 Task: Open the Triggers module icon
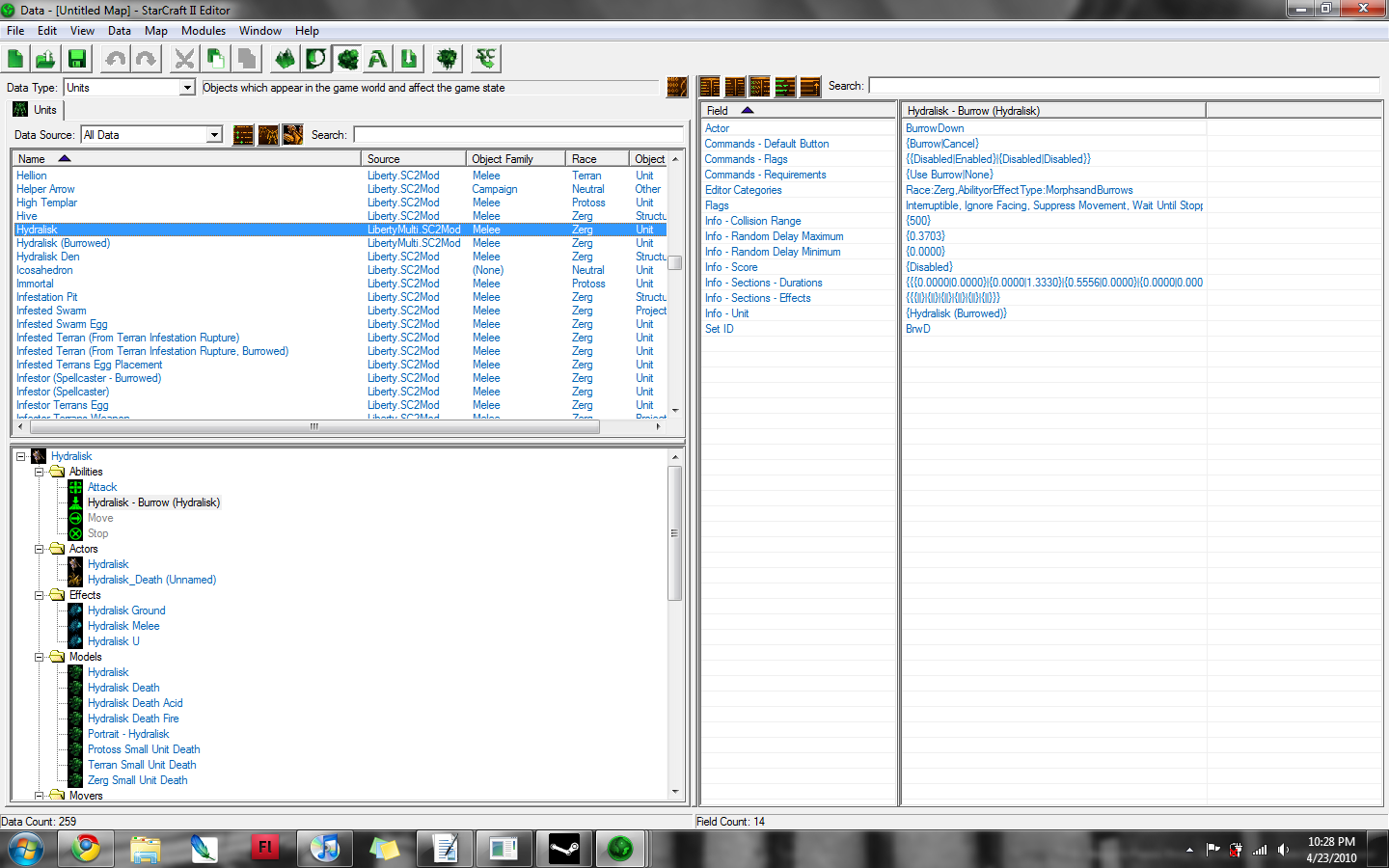316,59
